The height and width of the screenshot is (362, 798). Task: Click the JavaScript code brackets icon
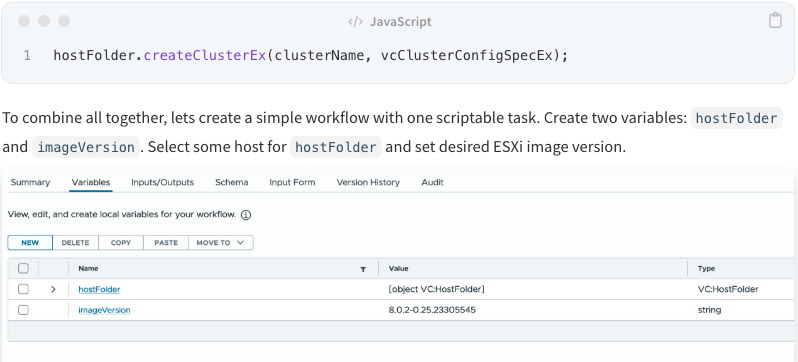[x=355, y=21]
